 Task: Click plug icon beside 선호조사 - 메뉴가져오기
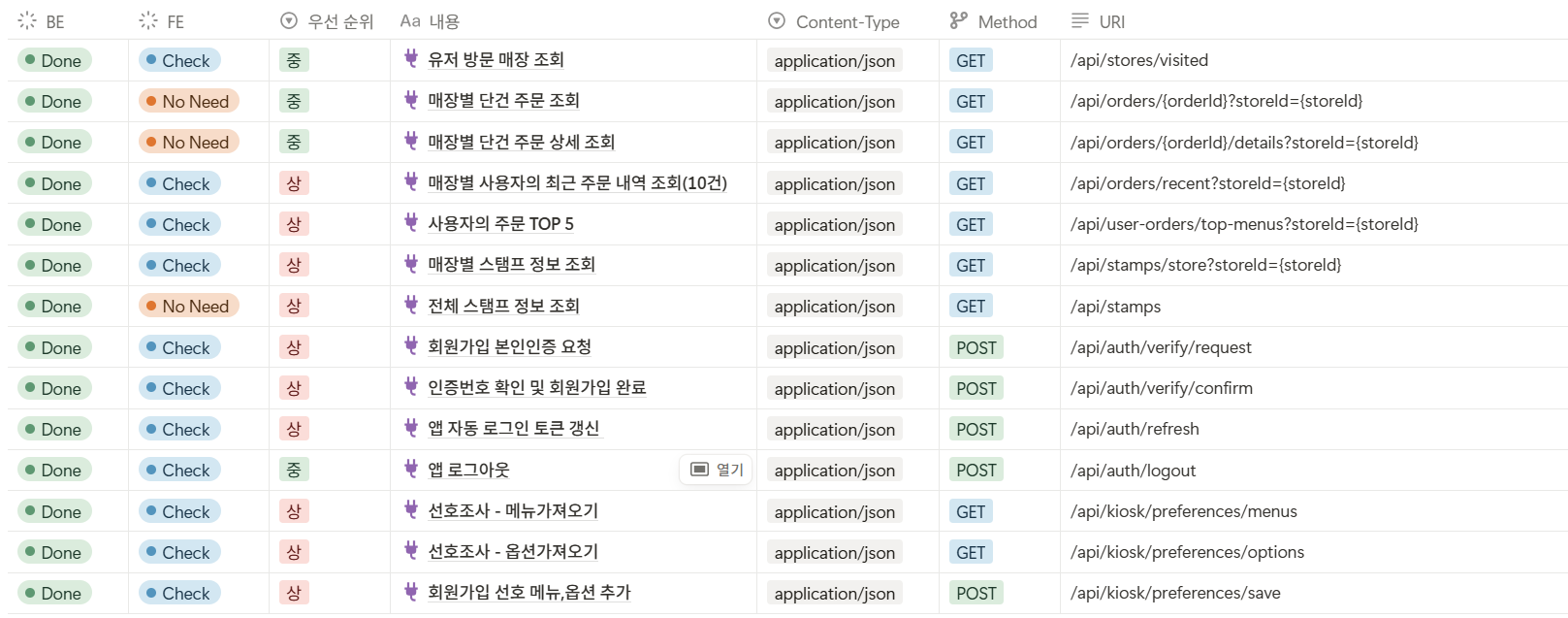tap(411, 510)
